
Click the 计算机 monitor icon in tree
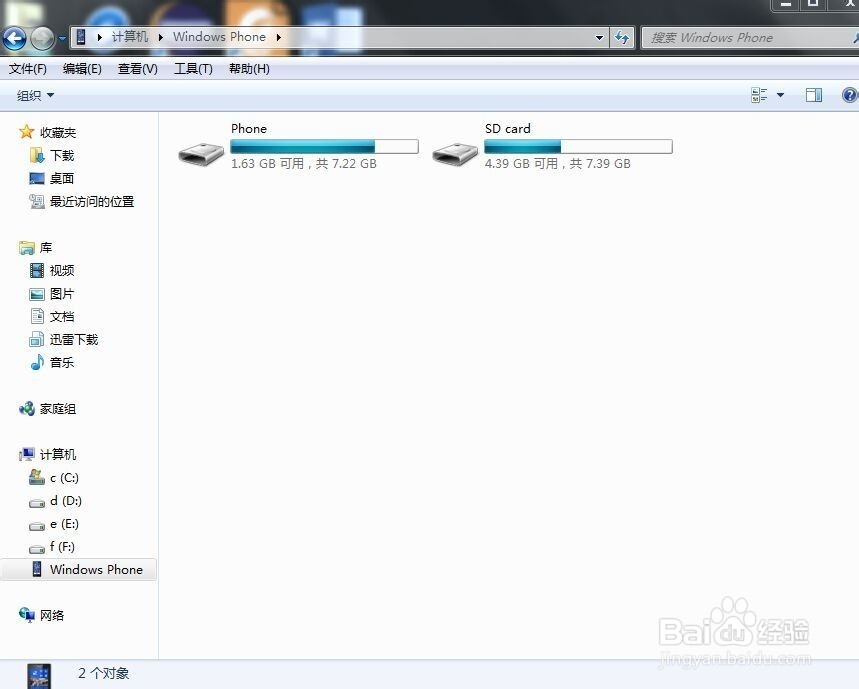[26, 455]
